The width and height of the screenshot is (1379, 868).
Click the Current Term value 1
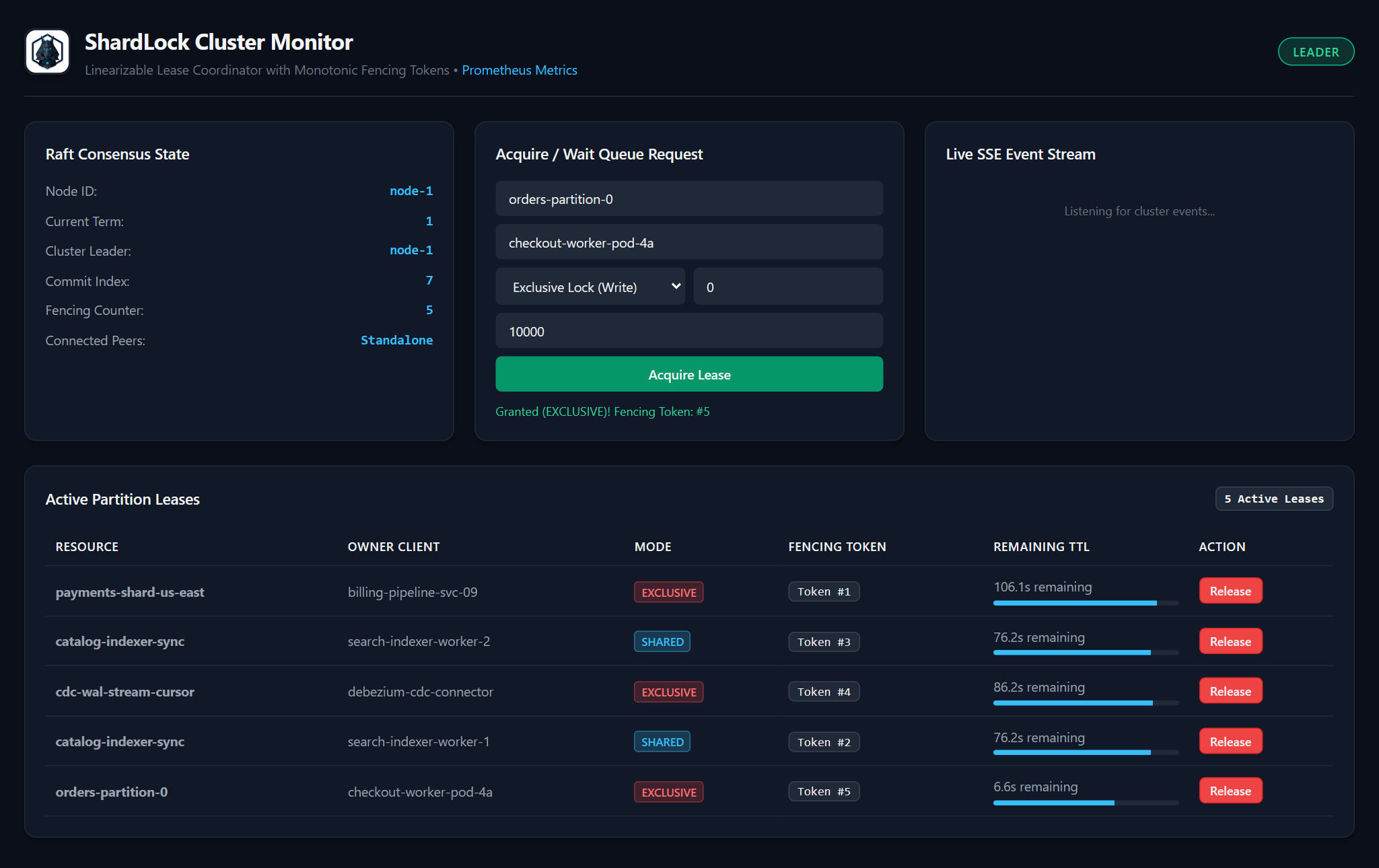[x=429, y=221]
